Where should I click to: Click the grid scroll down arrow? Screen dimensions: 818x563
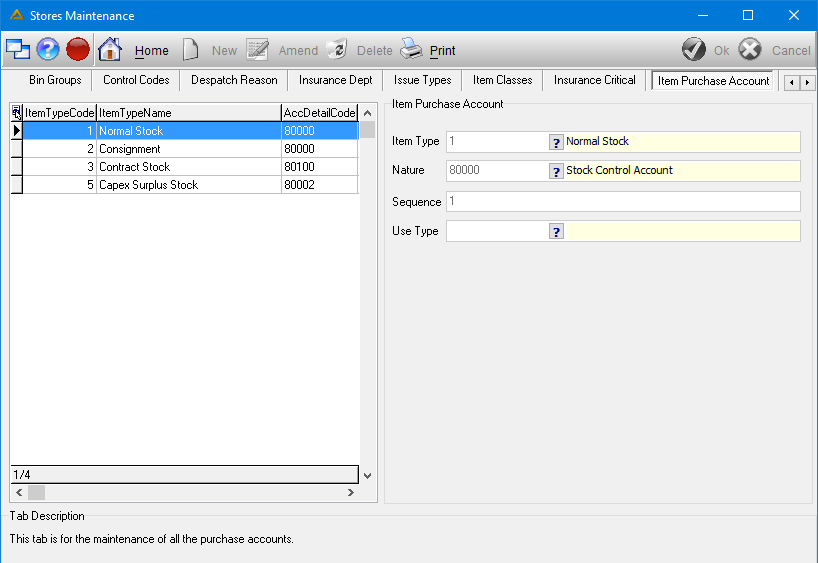coord(367,475)
